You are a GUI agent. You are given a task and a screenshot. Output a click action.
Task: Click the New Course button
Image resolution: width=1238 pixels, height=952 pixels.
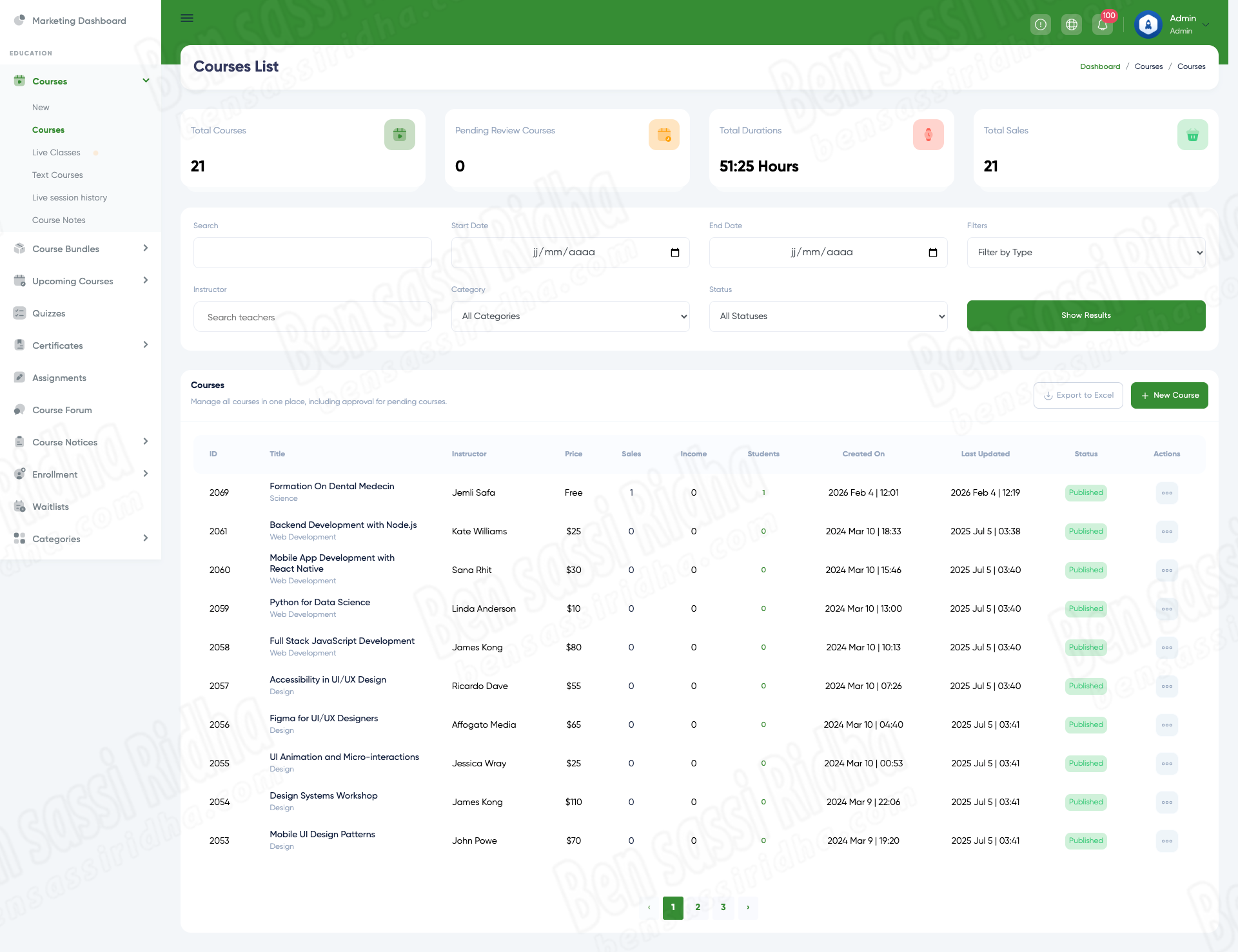[x=1169, y=396]
